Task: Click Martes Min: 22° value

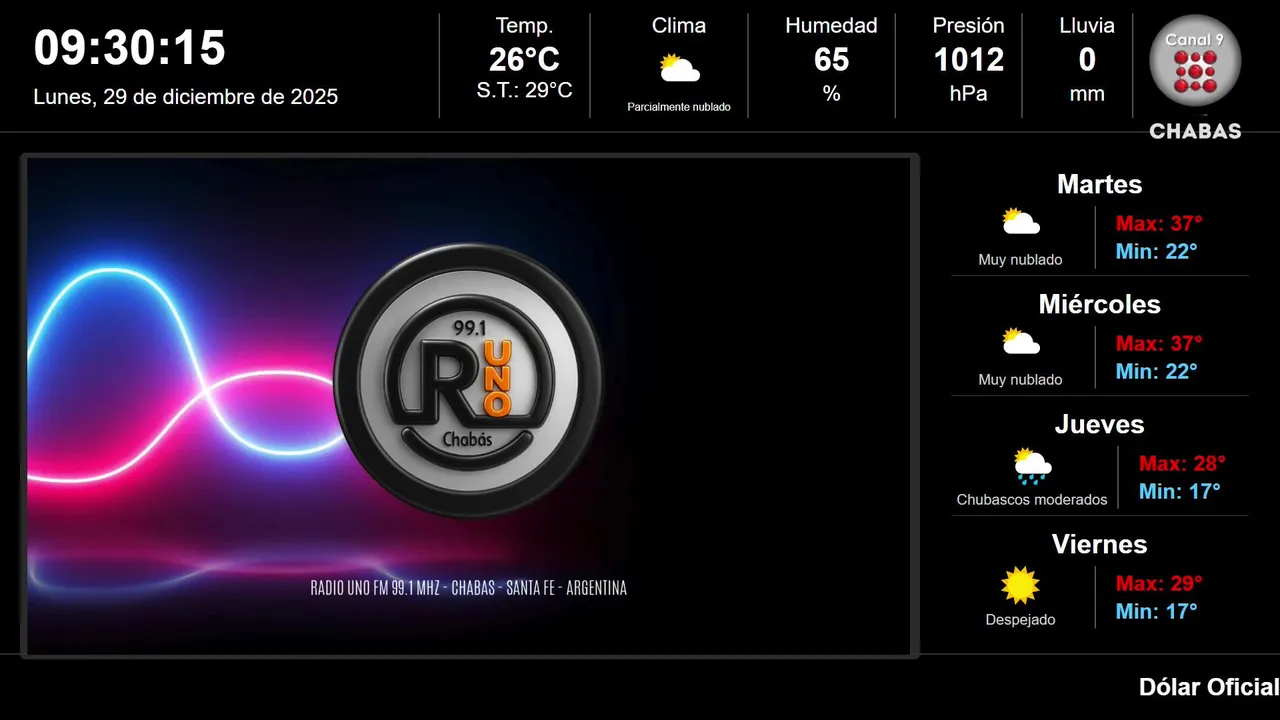Action: [1157, 251]
